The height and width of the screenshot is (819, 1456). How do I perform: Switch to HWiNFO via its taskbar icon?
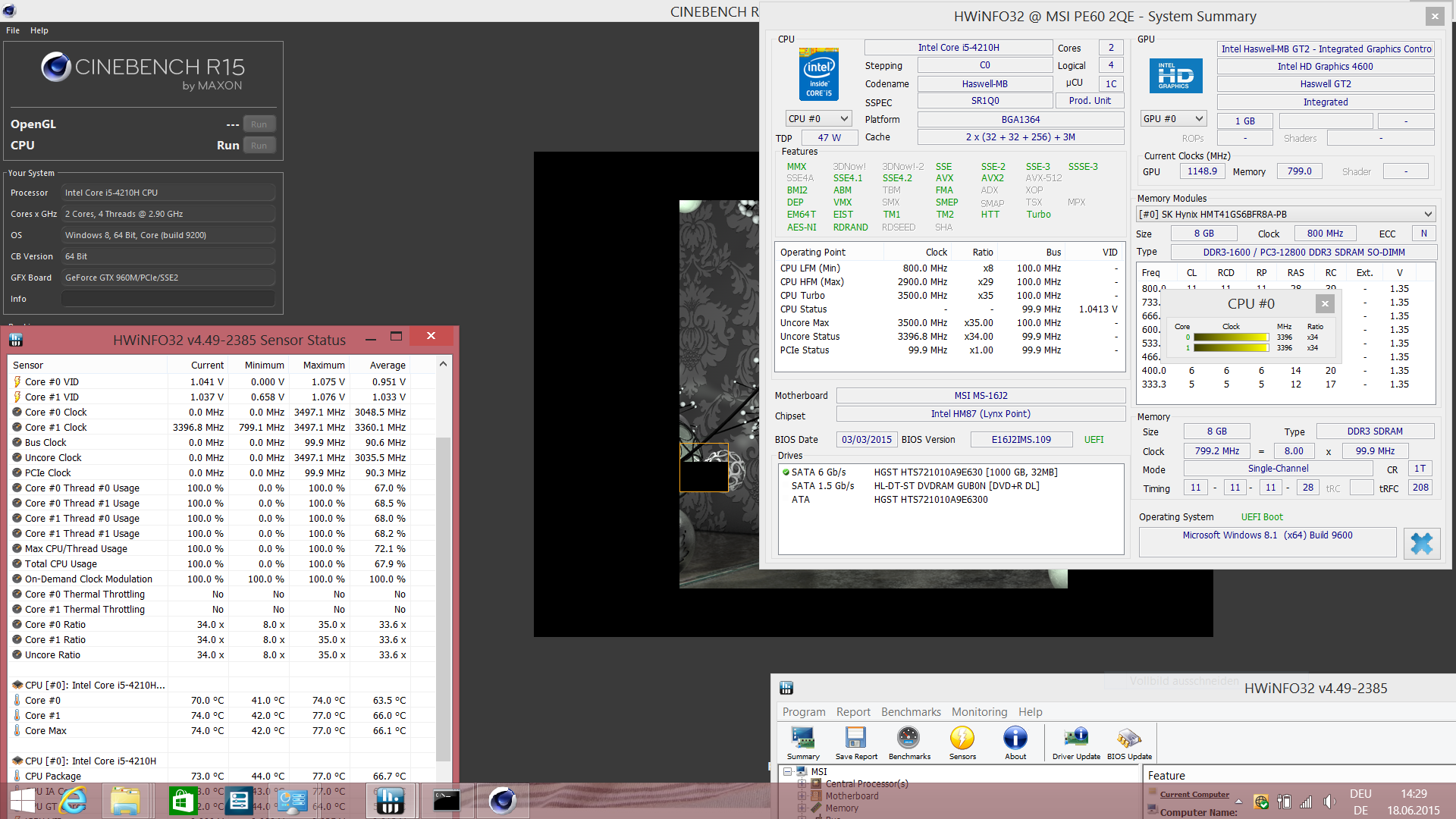point(391,801)
